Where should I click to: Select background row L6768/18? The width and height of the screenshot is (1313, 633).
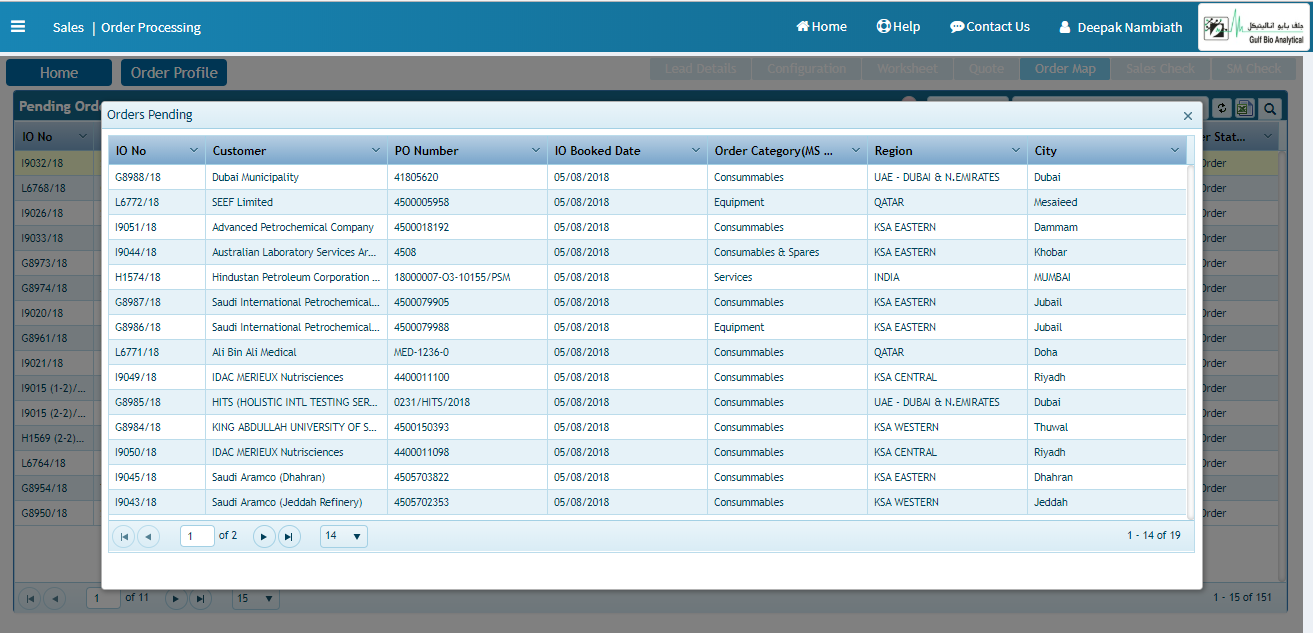point(57,188)
